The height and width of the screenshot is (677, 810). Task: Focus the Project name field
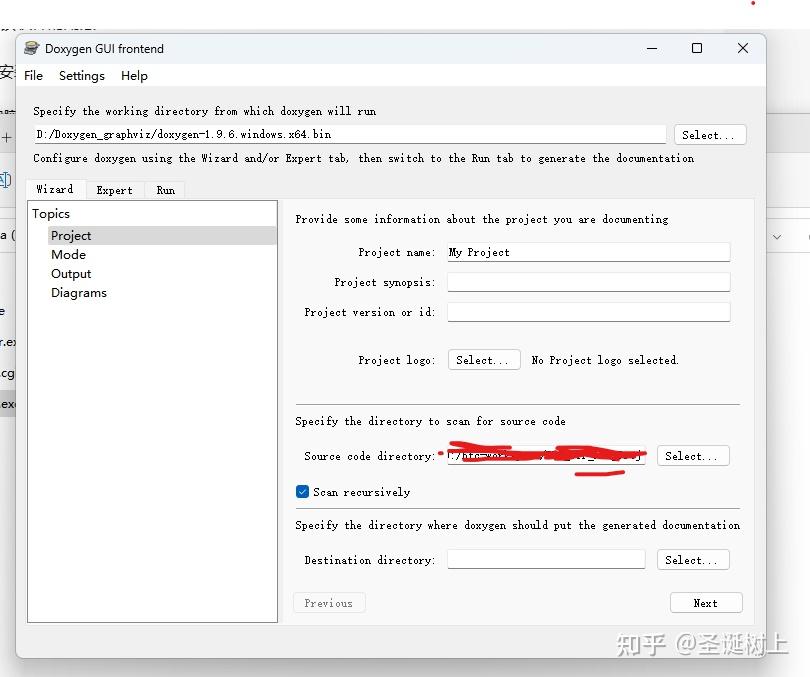(588, 252)
